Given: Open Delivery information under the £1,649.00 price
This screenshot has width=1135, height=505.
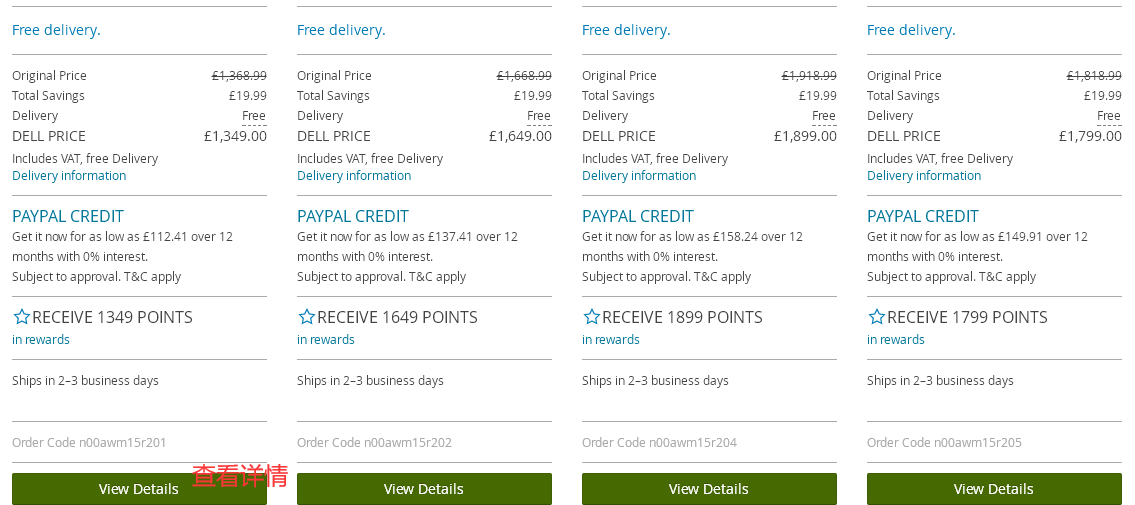Looking at the screenshot, I should 354,176.
